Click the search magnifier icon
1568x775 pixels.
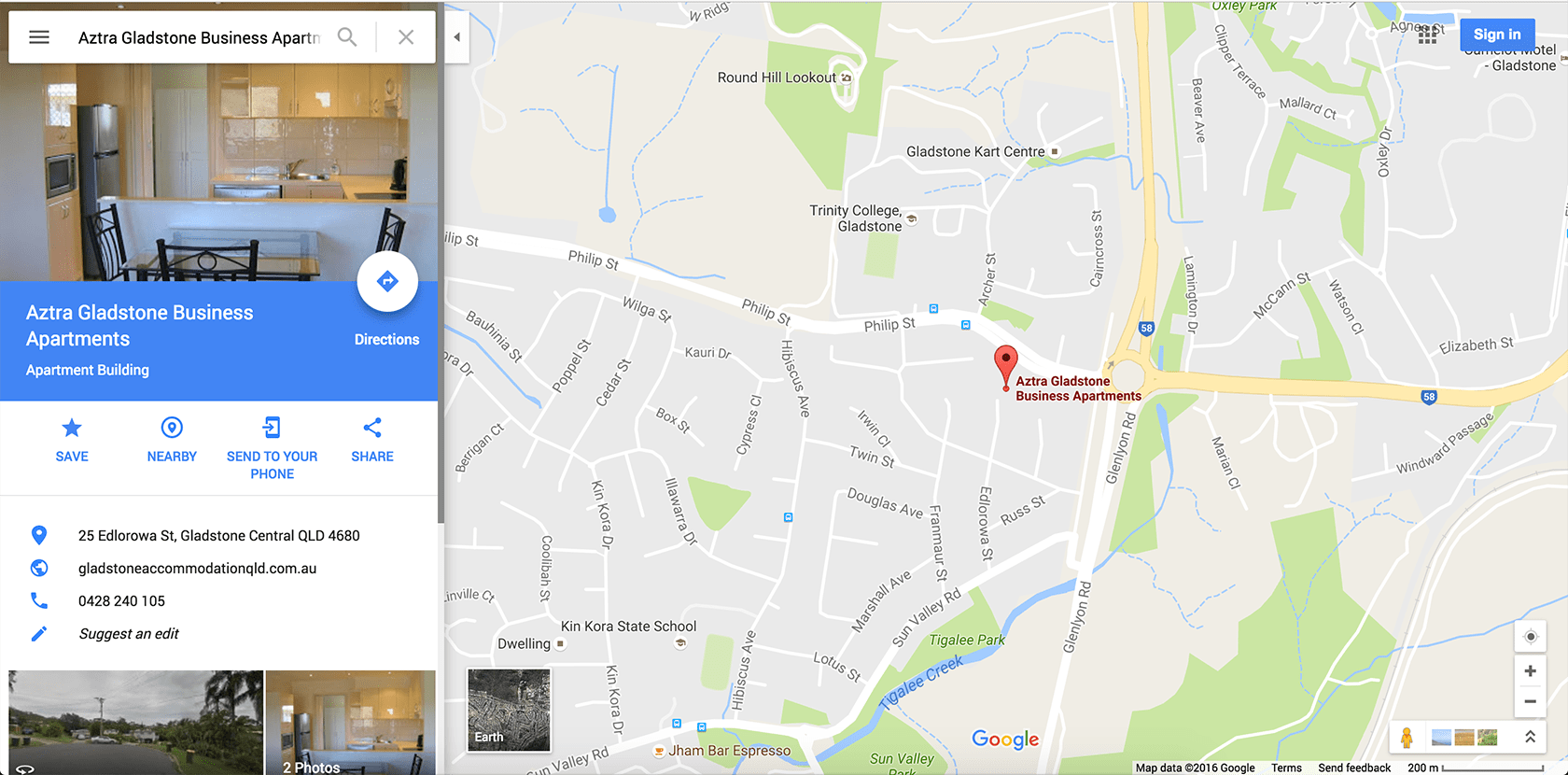click(347, 37)
